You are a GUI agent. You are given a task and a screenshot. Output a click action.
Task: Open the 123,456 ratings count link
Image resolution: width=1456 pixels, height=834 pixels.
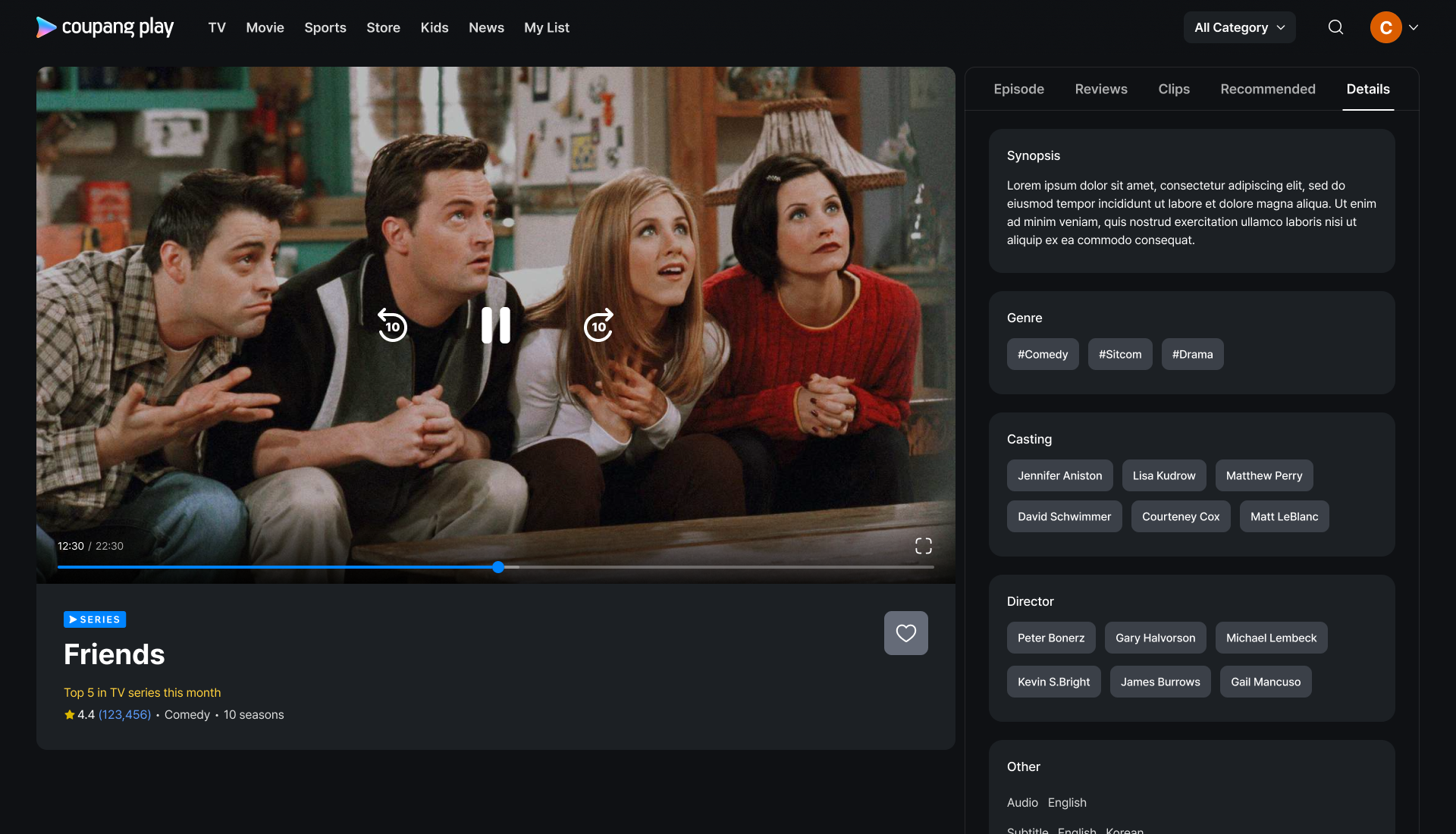pyautogui.click(x=124, y=714)
